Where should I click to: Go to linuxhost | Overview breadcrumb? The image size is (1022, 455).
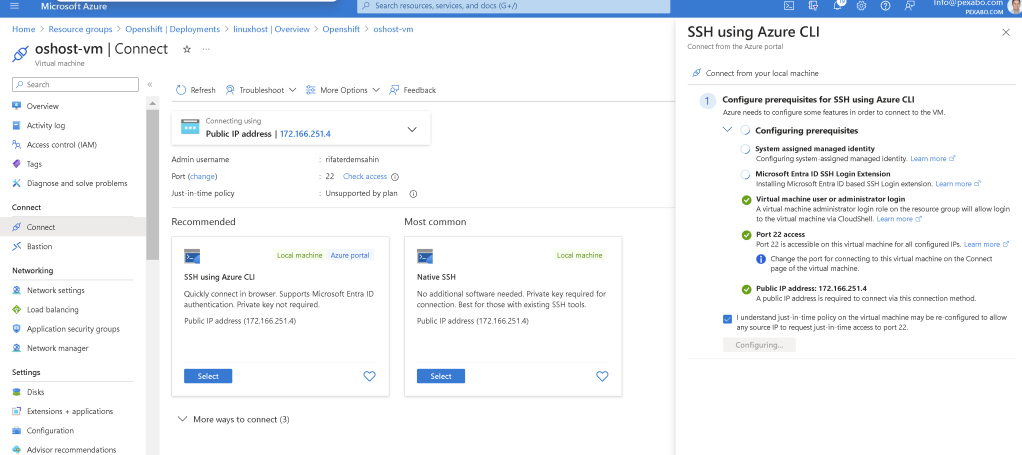[272, 29]
